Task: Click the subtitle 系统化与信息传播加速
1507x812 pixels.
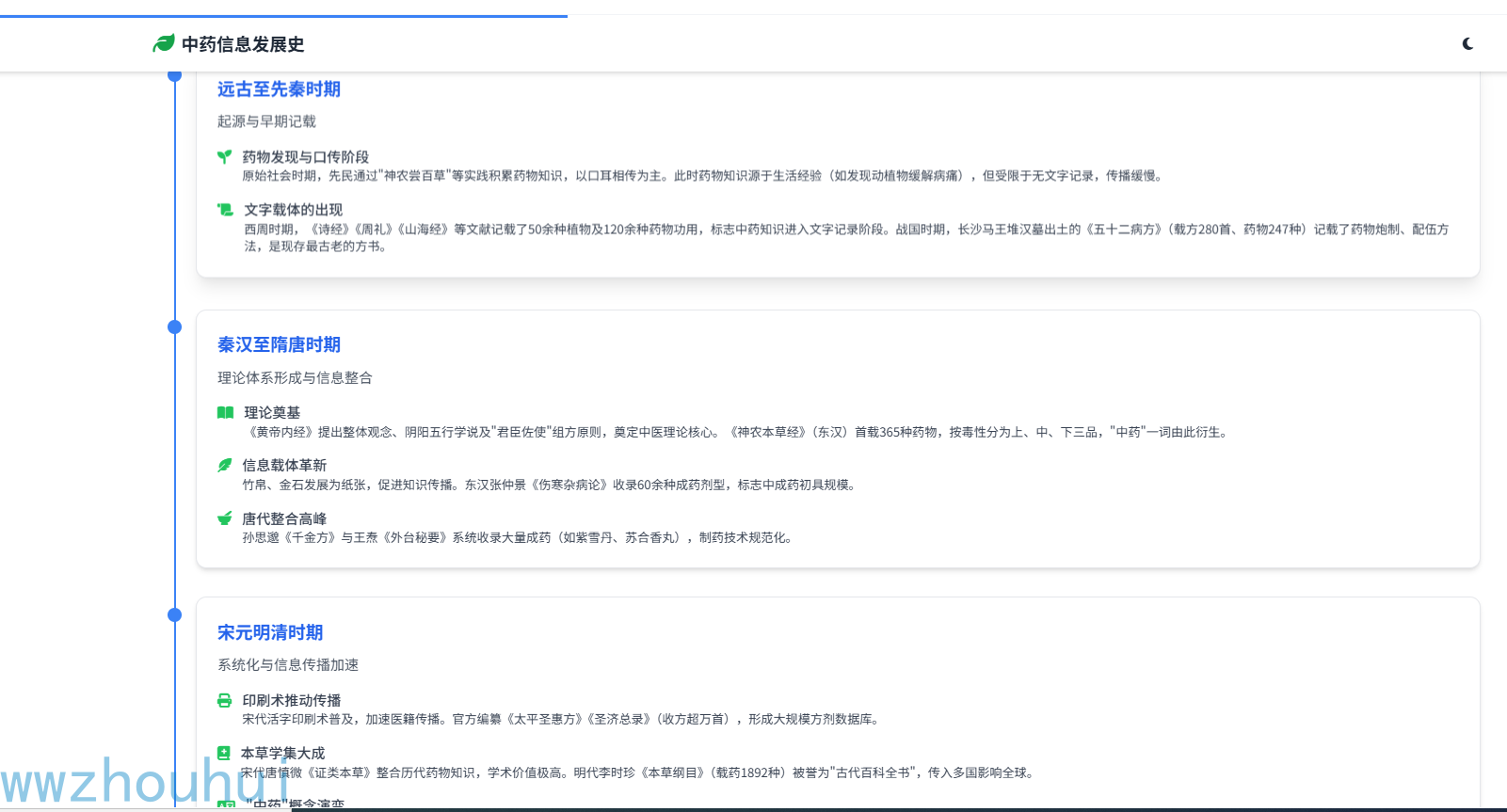Action: pos(288,665)
